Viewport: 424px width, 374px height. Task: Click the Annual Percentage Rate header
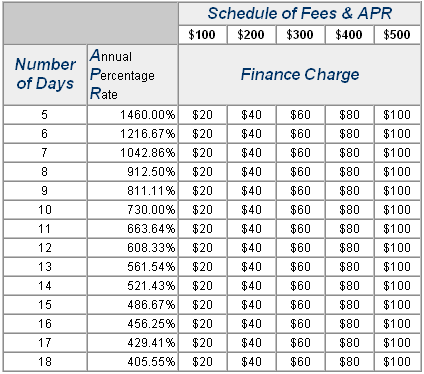coord(132,75)
